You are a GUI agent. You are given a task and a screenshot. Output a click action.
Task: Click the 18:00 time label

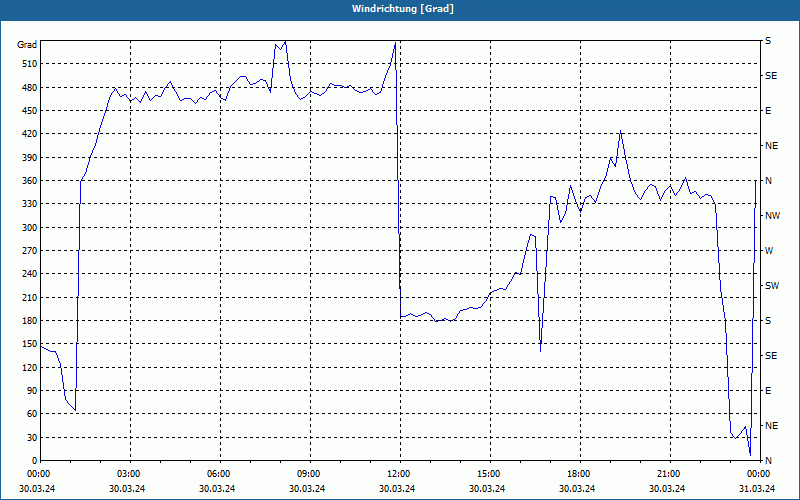[x=579, y=474]
